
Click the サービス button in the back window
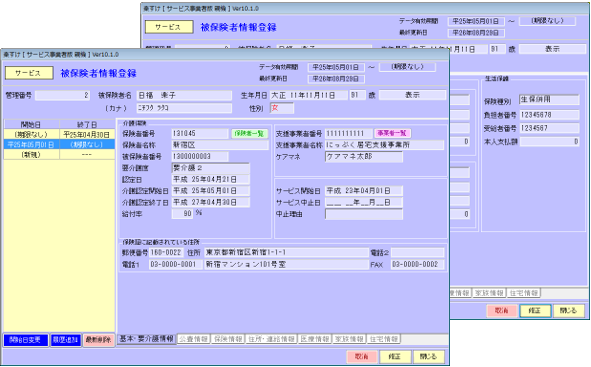click(x=169, y=27)
